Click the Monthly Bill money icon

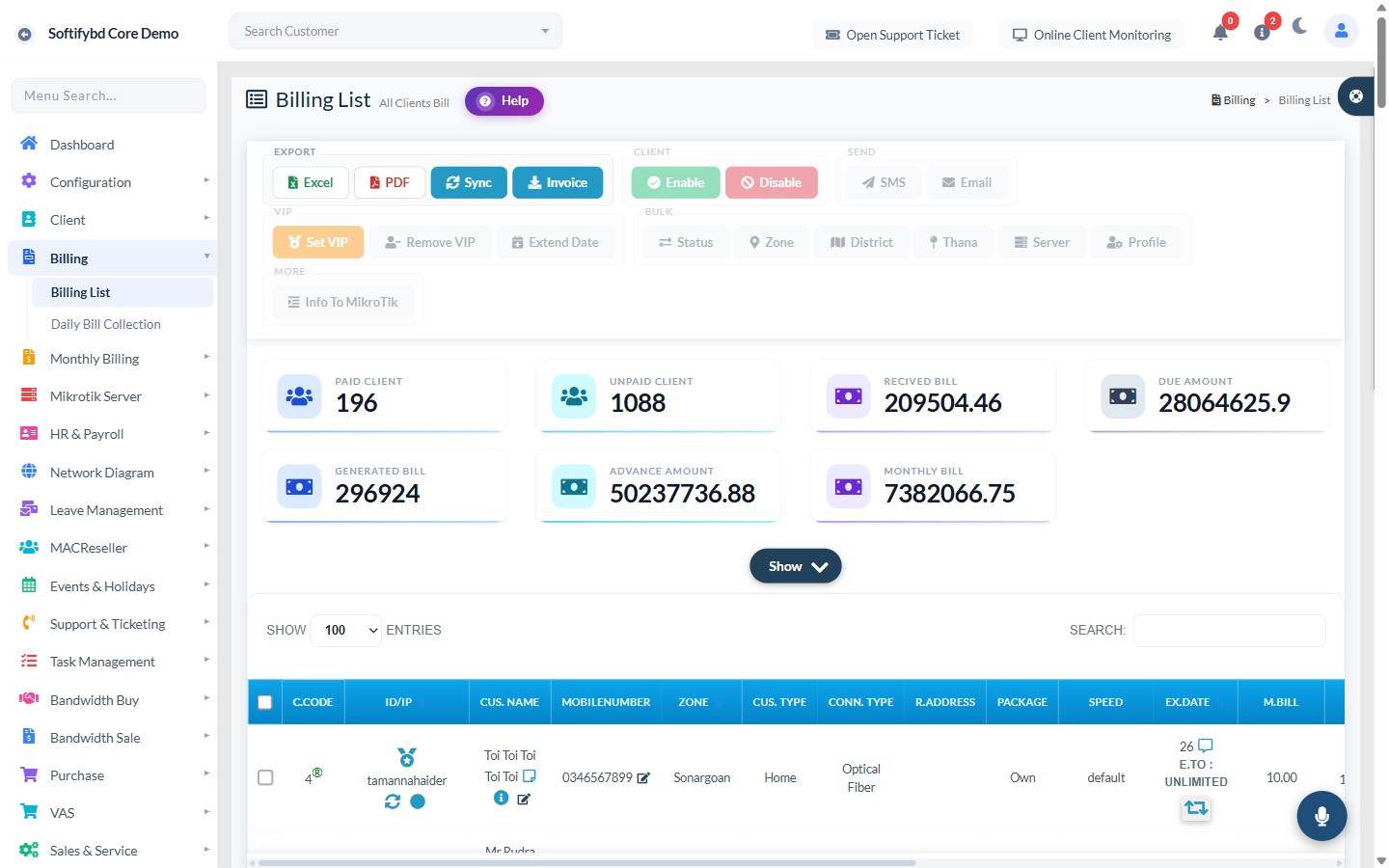click(x=849, y=486)
